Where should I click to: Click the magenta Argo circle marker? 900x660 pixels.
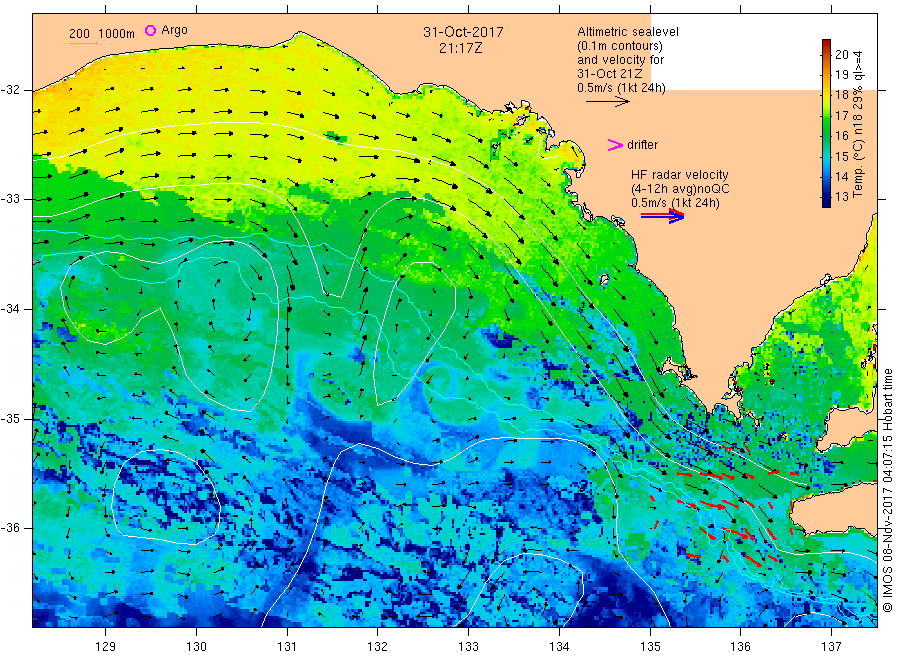tap(150, 30)
